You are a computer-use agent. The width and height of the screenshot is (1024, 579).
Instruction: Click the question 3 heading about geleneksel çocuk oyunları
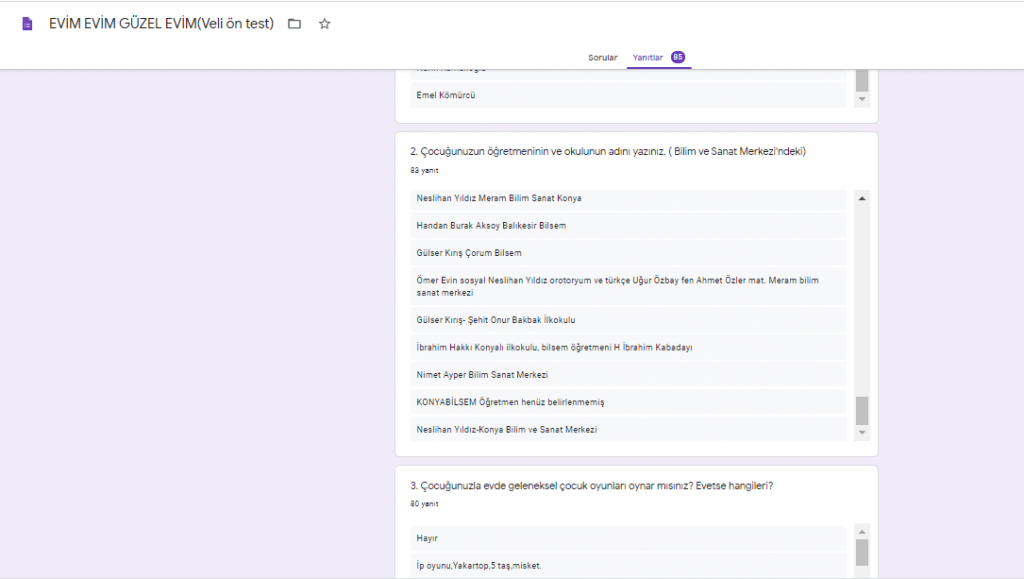[x=591, y=486]
